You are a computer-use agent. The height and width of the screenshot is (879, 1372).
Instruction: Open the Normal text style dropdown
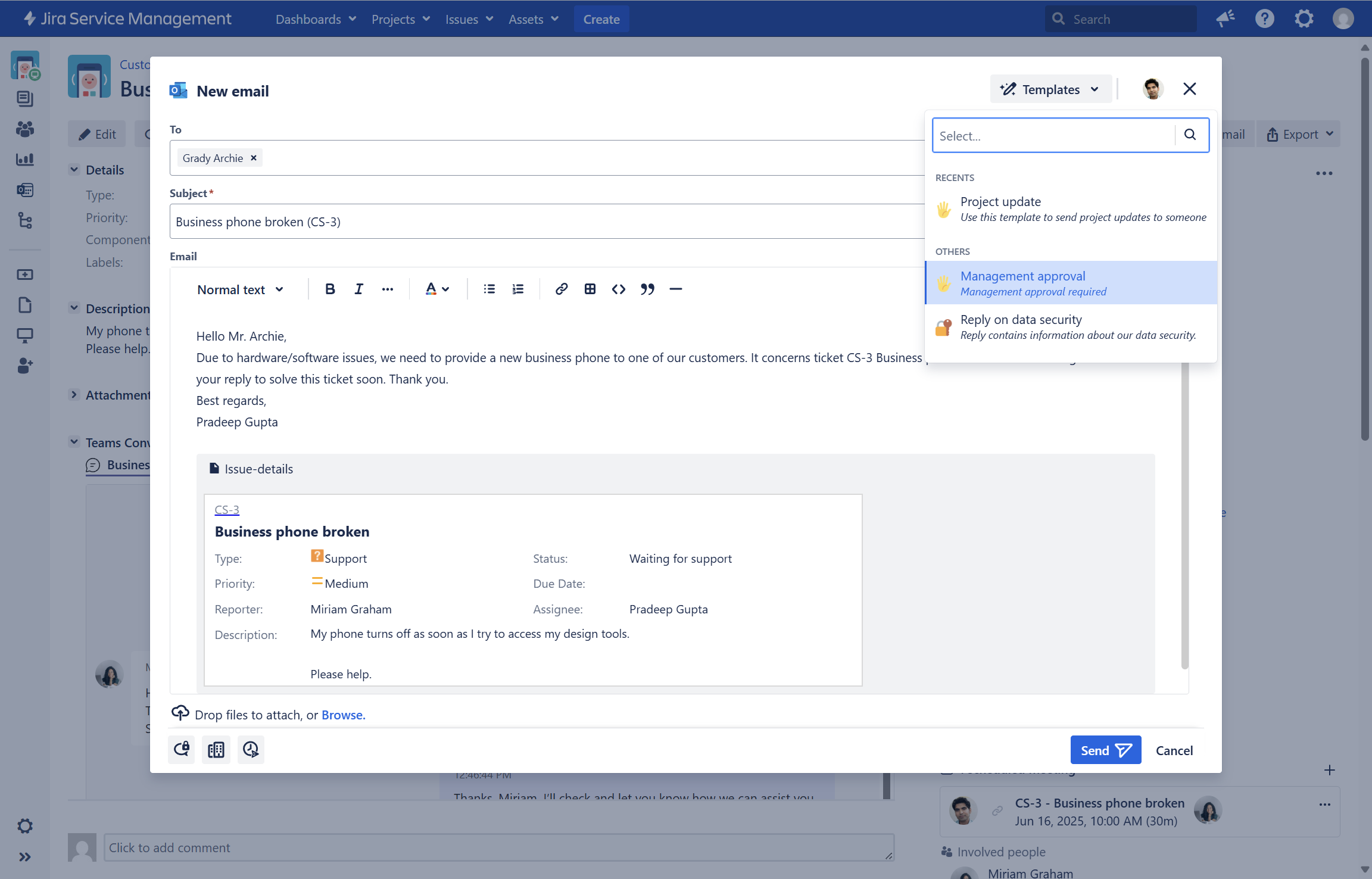240,289
